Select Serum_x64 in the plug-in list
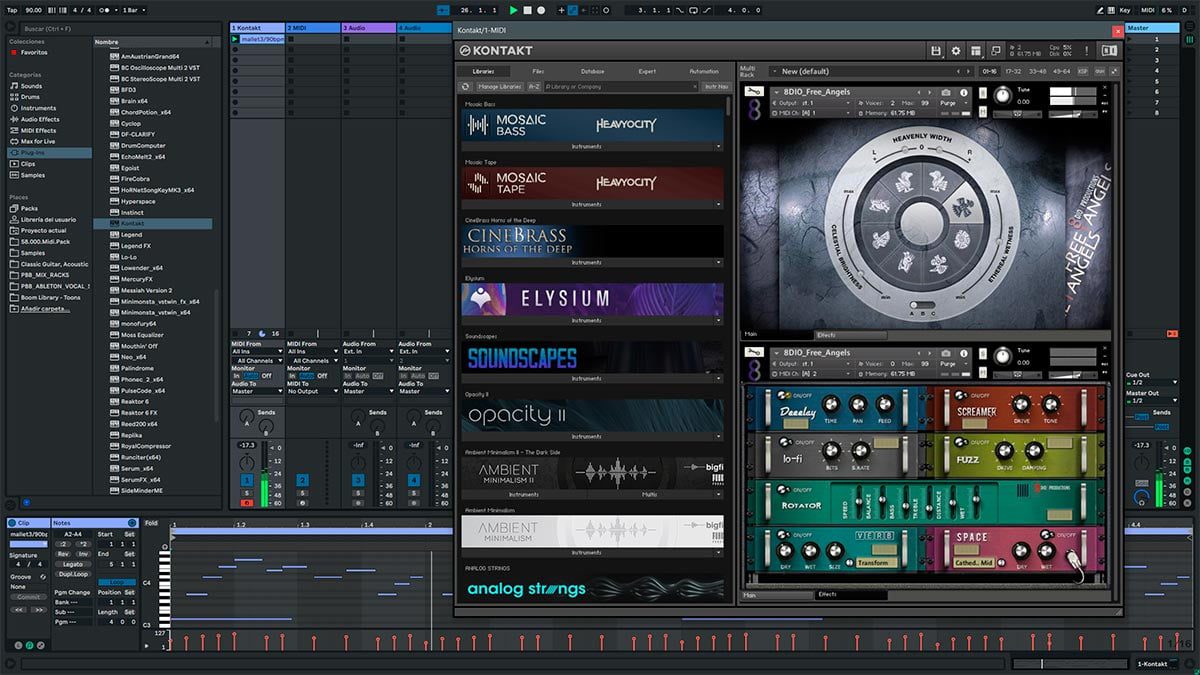 coord(137,468)
